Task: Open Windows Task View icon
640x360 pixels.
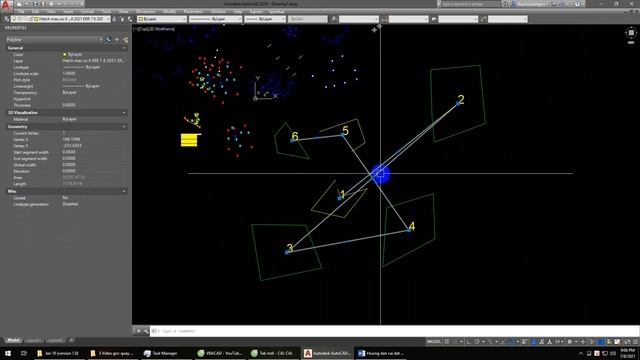Action: click(24, 353)
